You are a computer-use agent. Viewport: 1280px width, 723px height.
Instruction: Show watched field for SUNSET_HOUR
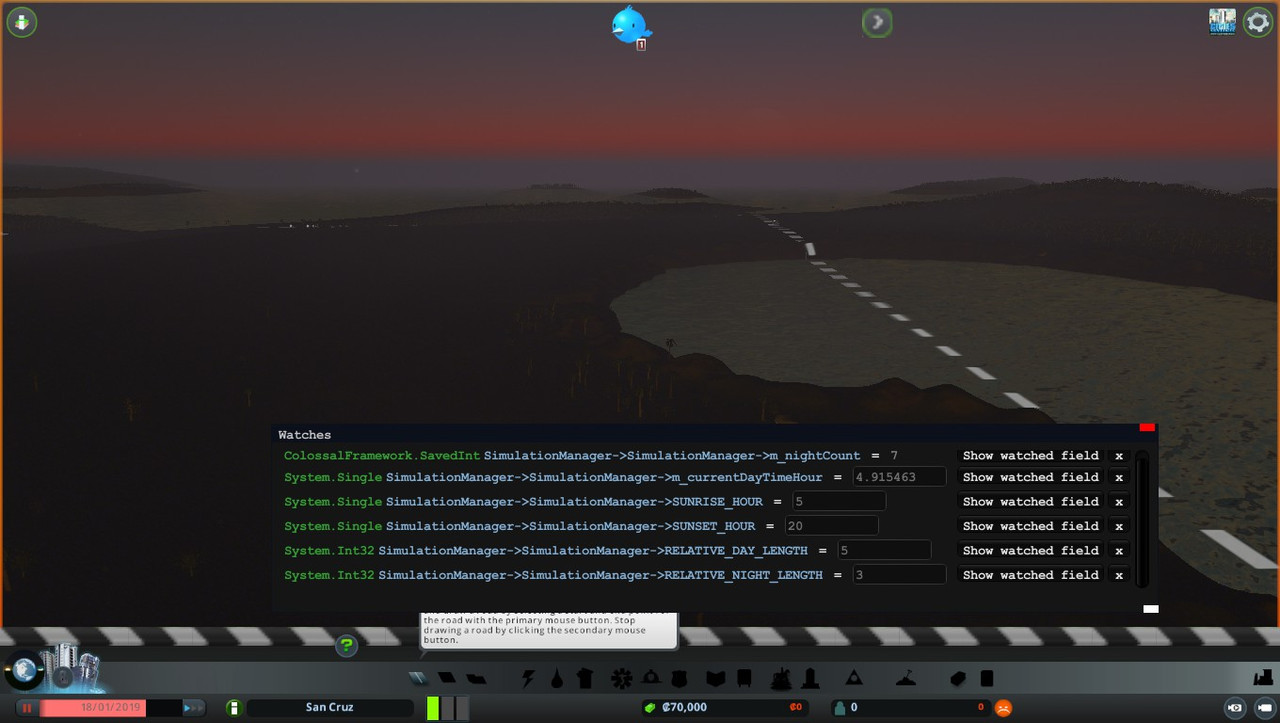click(1030, 526)
